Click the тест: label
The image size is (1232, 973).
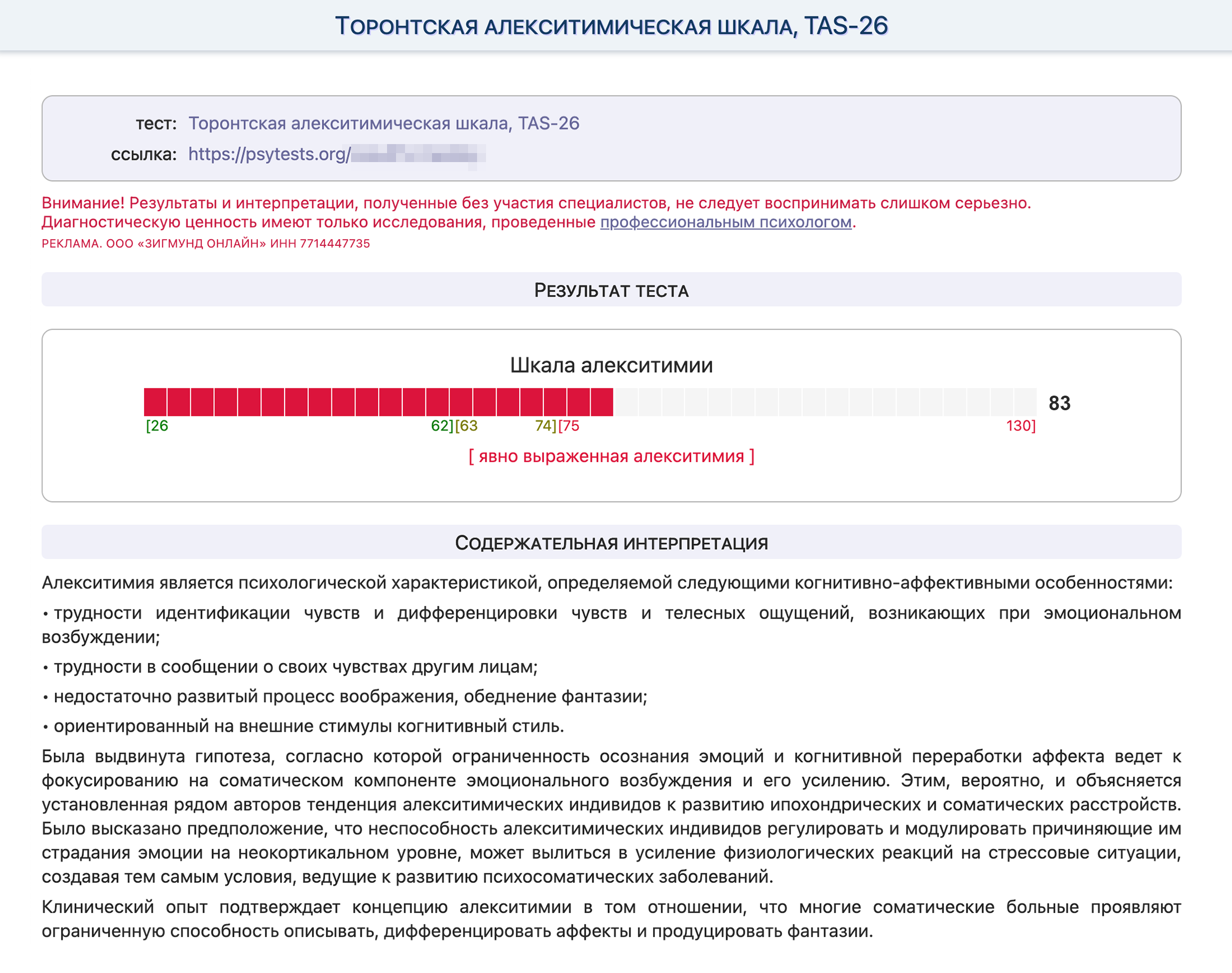click(156, 124)
